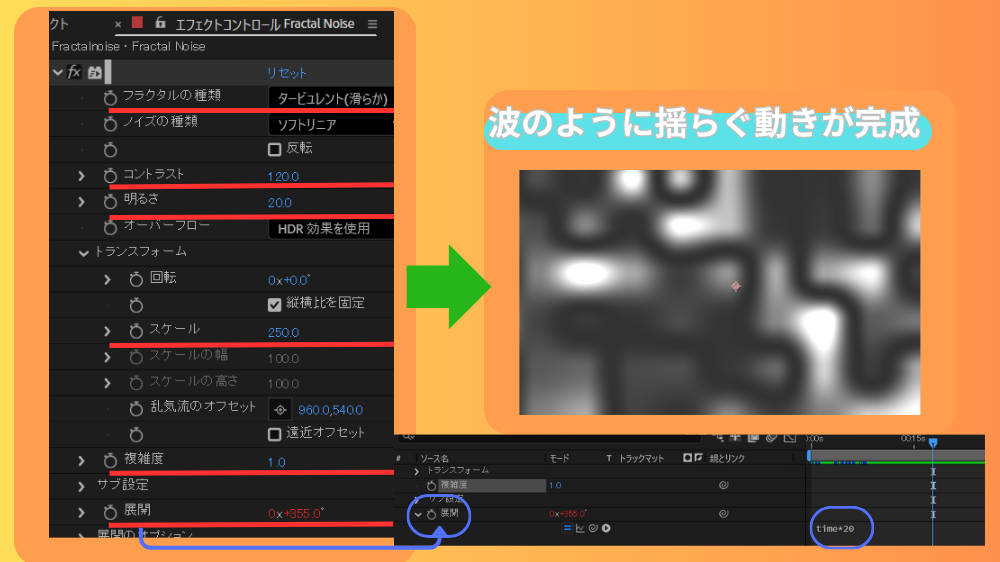Click the stopwatch next to コントラスト
The height and width of the screenshot is (562, 1000).
coord(110,175)
